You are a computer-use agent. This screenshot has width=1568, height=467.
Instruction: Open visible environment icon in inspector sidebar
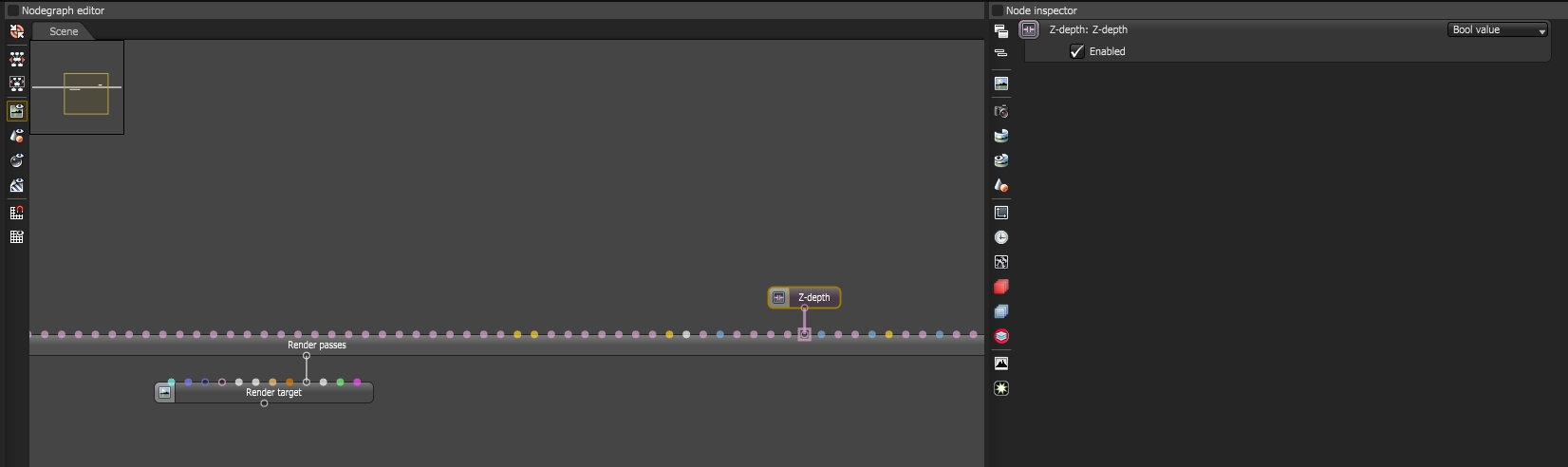point(1000,160)
